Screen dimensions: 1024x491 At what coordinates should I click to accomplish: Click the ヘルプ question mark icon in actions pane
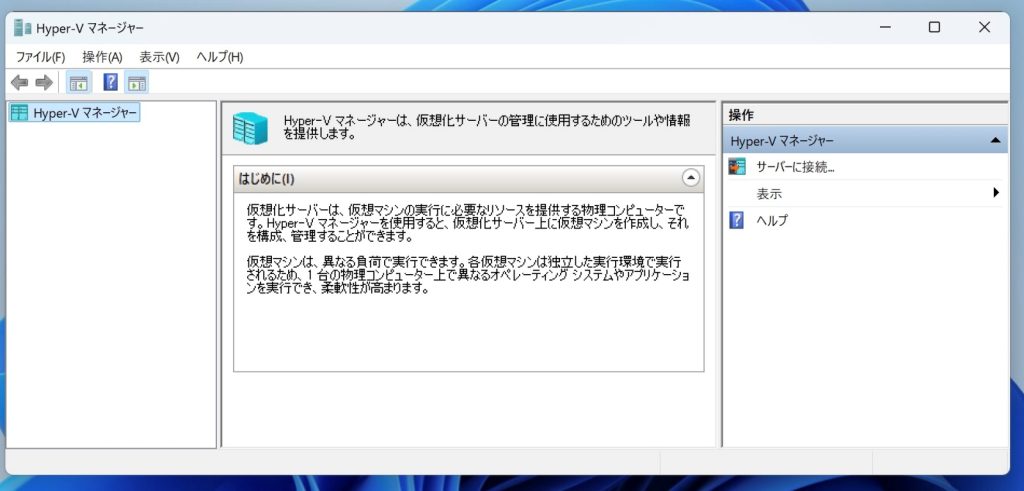[x=736, y=220]
